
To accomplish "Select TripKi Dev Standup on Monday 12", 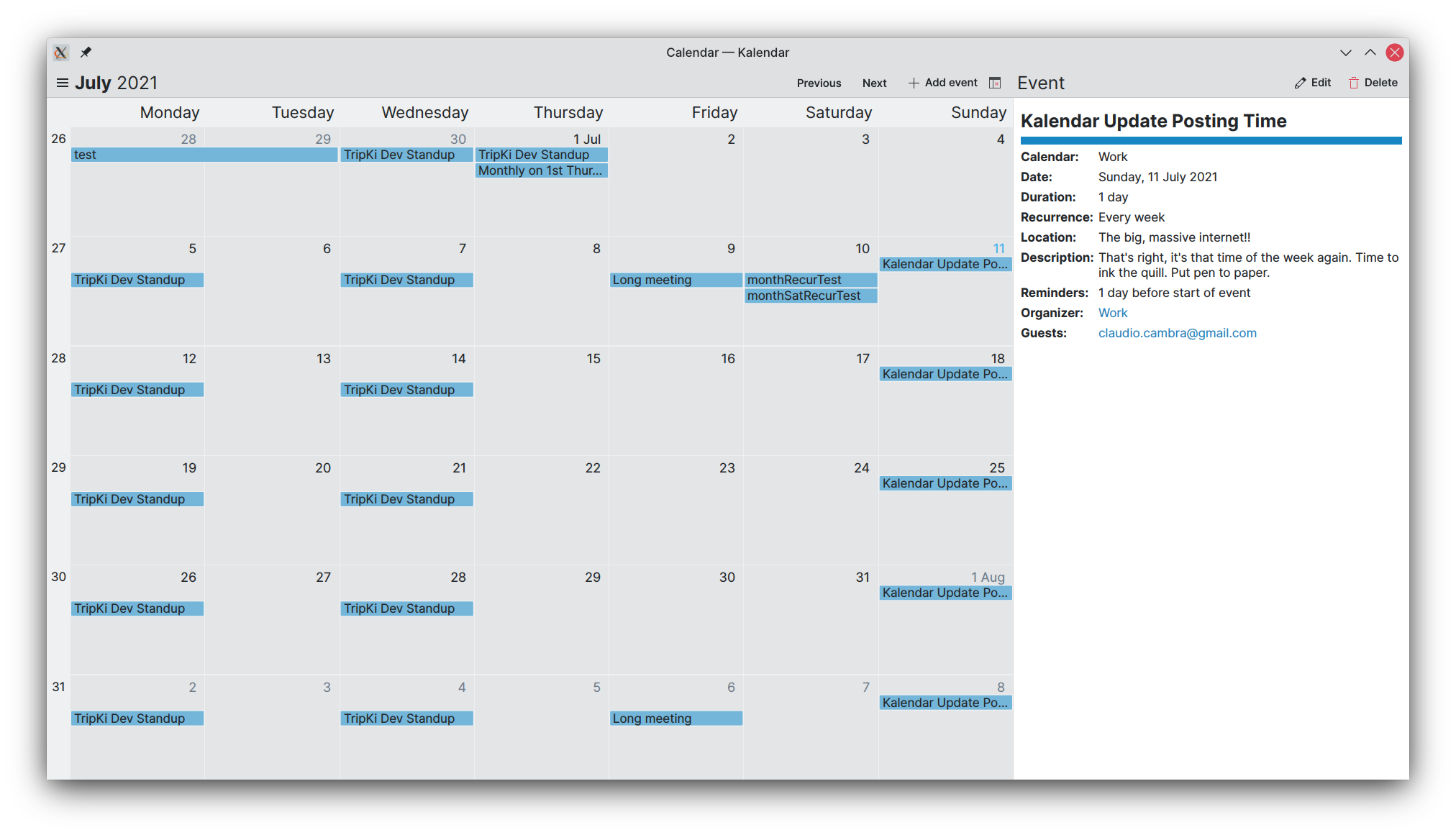I will (x=137, y=390).
